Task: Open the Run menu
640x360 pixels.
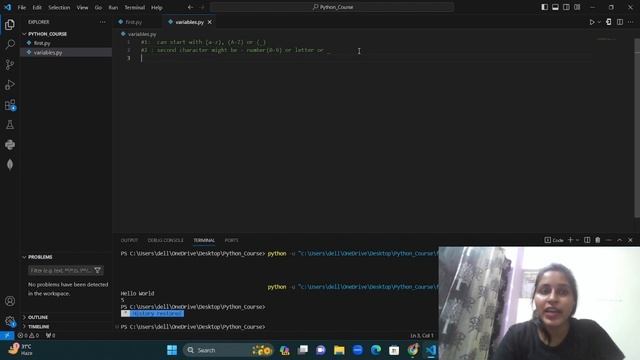Action: tap(113, 7)
